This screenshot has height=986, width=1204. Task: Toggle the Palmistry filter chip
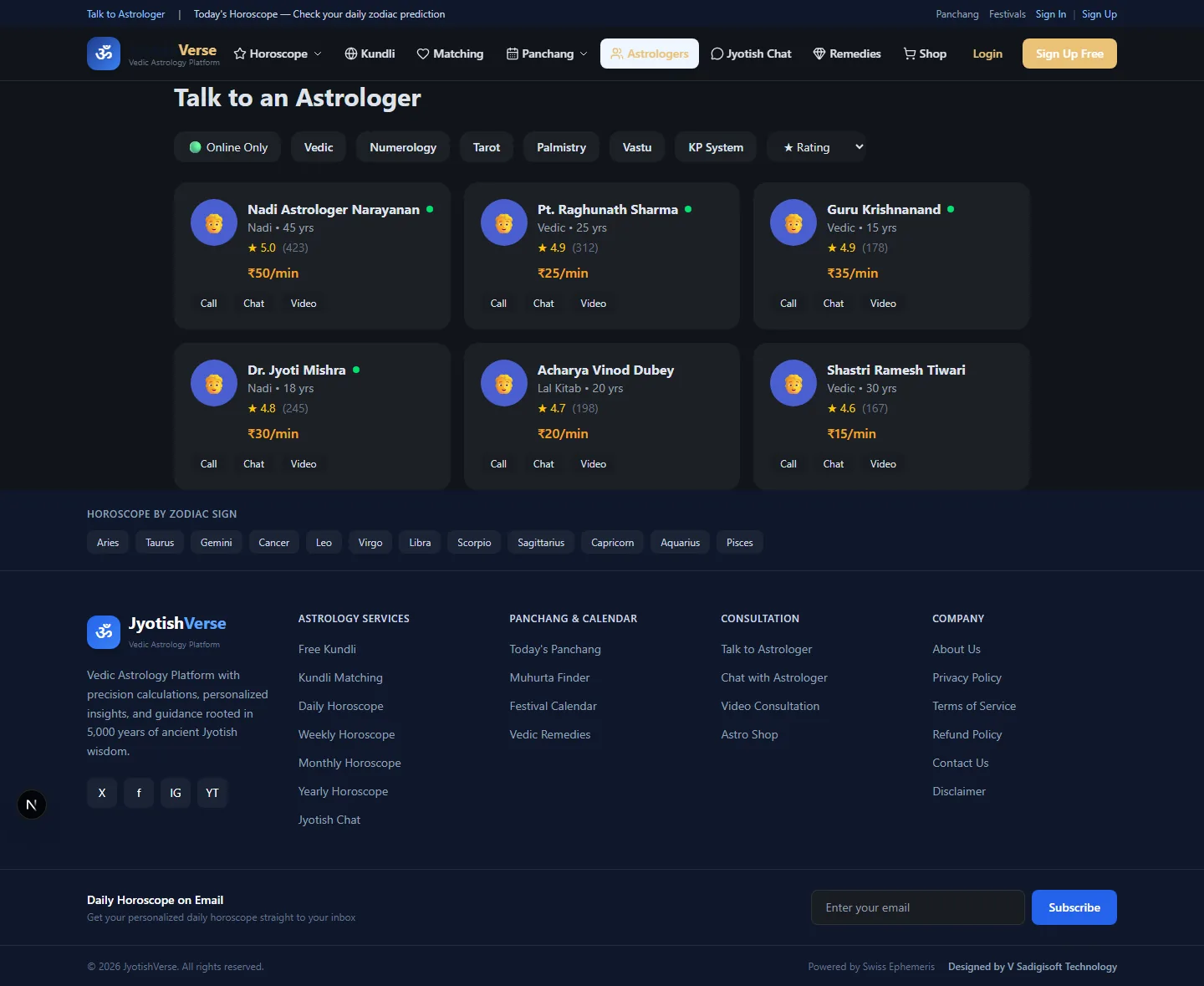point(561,147)
